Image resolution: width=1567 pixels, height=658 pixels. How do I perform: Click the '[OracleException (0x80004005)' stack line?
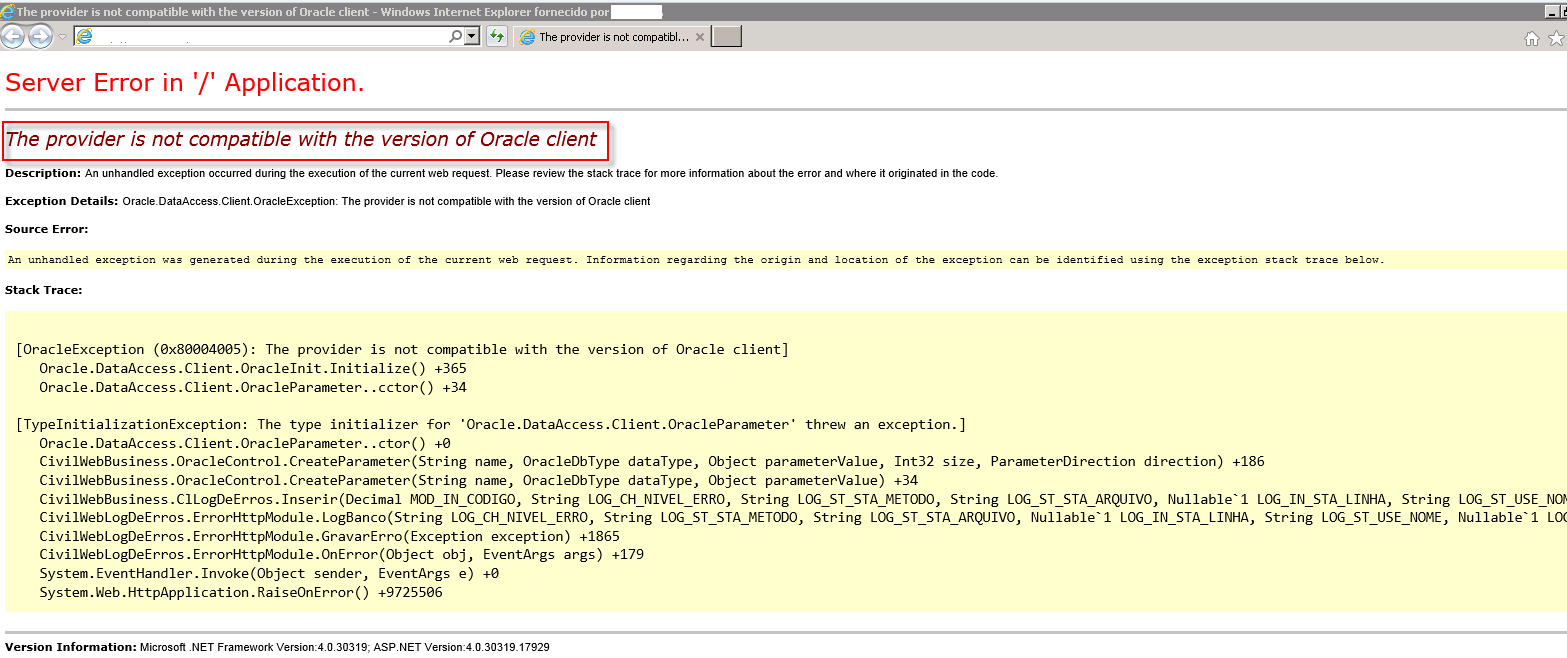pyautogui.click(x=403, y=349)
